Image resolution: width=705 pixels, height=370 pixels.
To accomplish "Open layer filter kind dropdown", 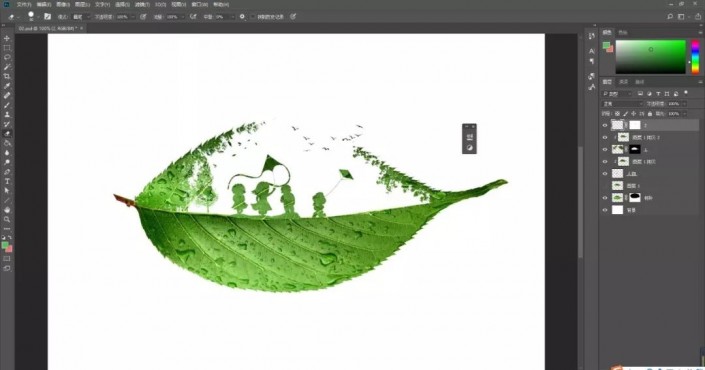I will 617,94.
